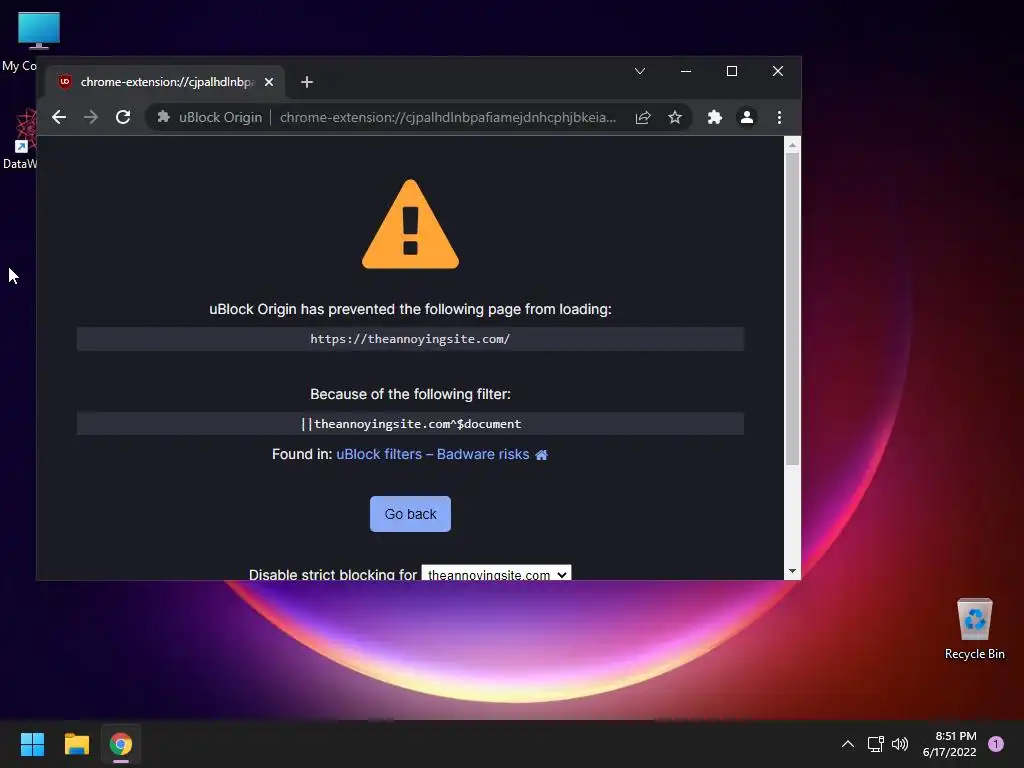Go back with the browser back arrow

59,118
